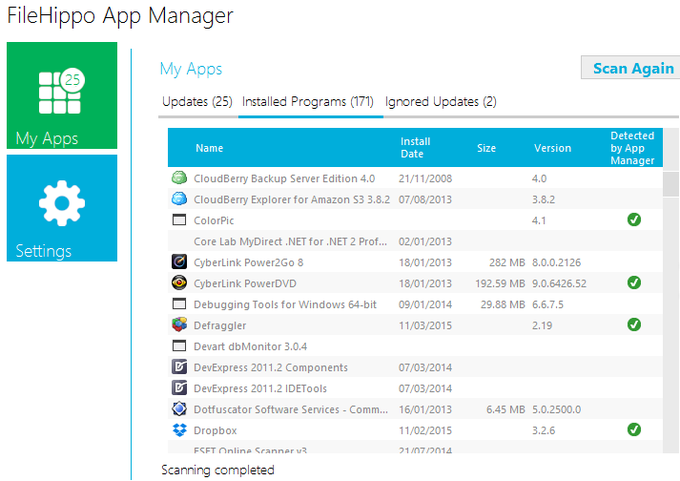Viewport: 680px width, 481px height.
Task: Click version value 9.0.6426.52
Action: tap(559, 284)
